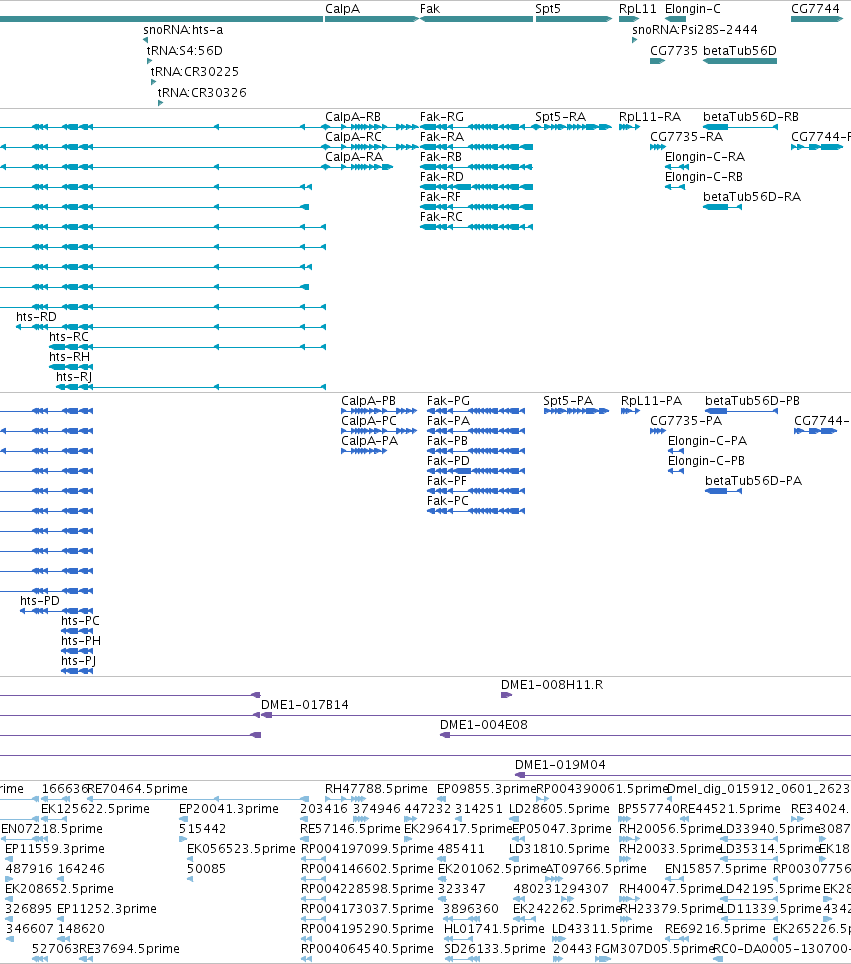Select the CalpA gene feature bar
This screenshot has width=851, height=964.
(x=371, y=19)
